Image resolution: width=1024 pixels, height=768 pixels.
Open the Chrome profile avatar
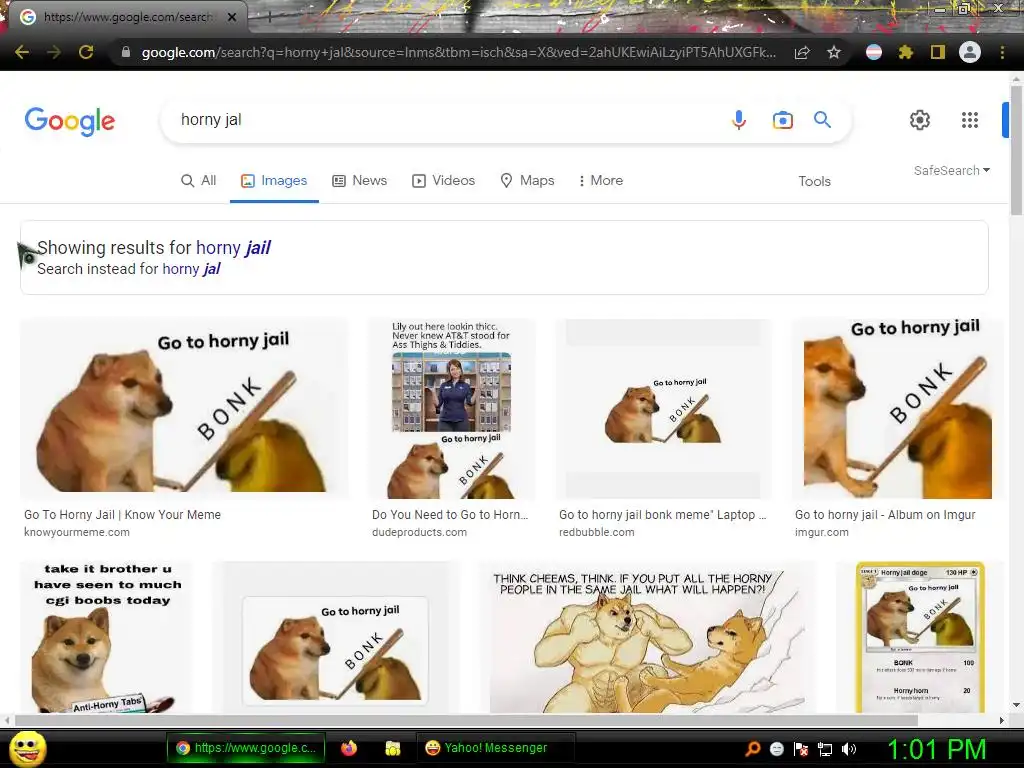(970, 52)
